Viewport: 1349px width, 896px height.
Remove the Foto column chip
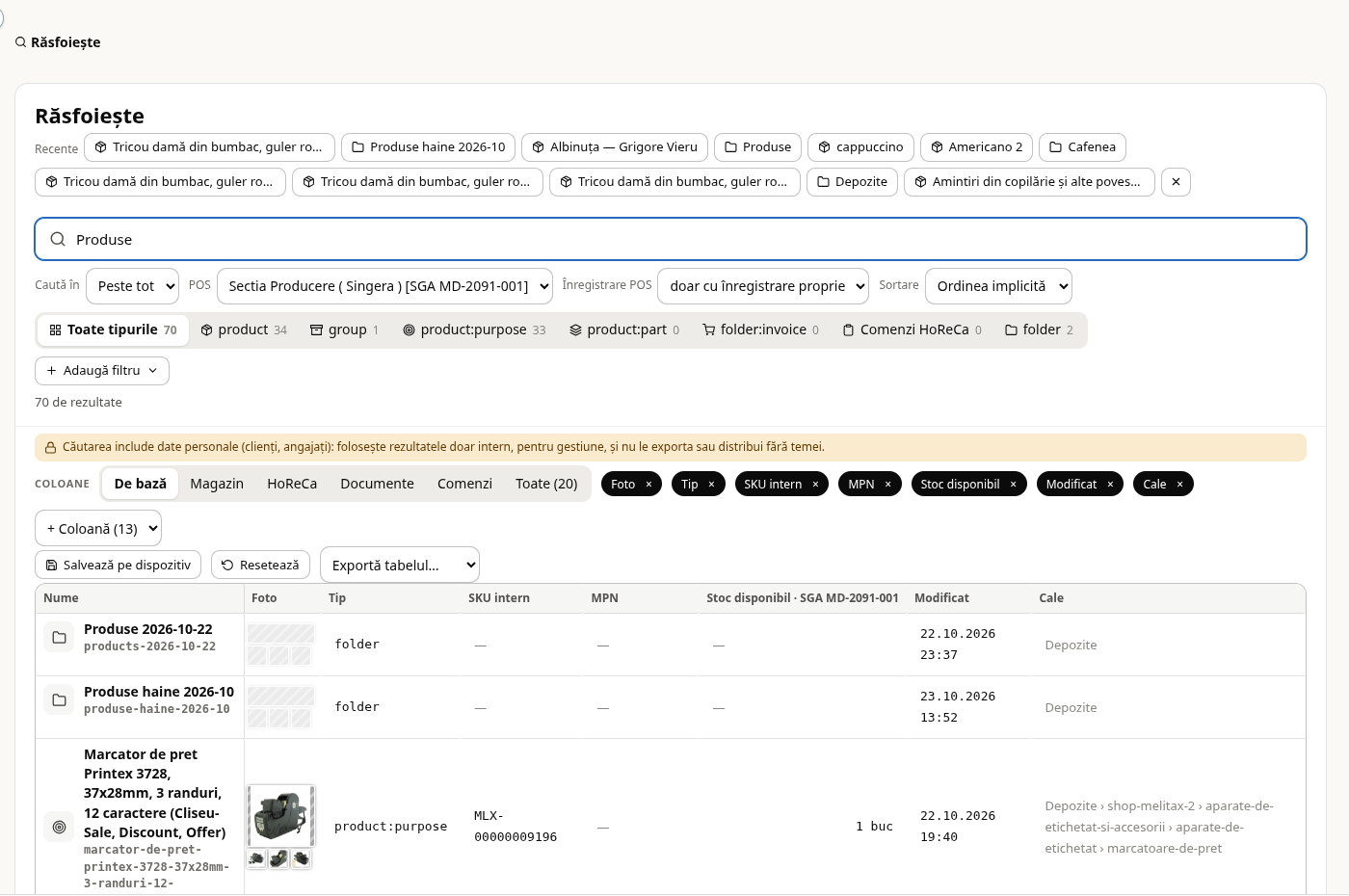click(648, 485)
